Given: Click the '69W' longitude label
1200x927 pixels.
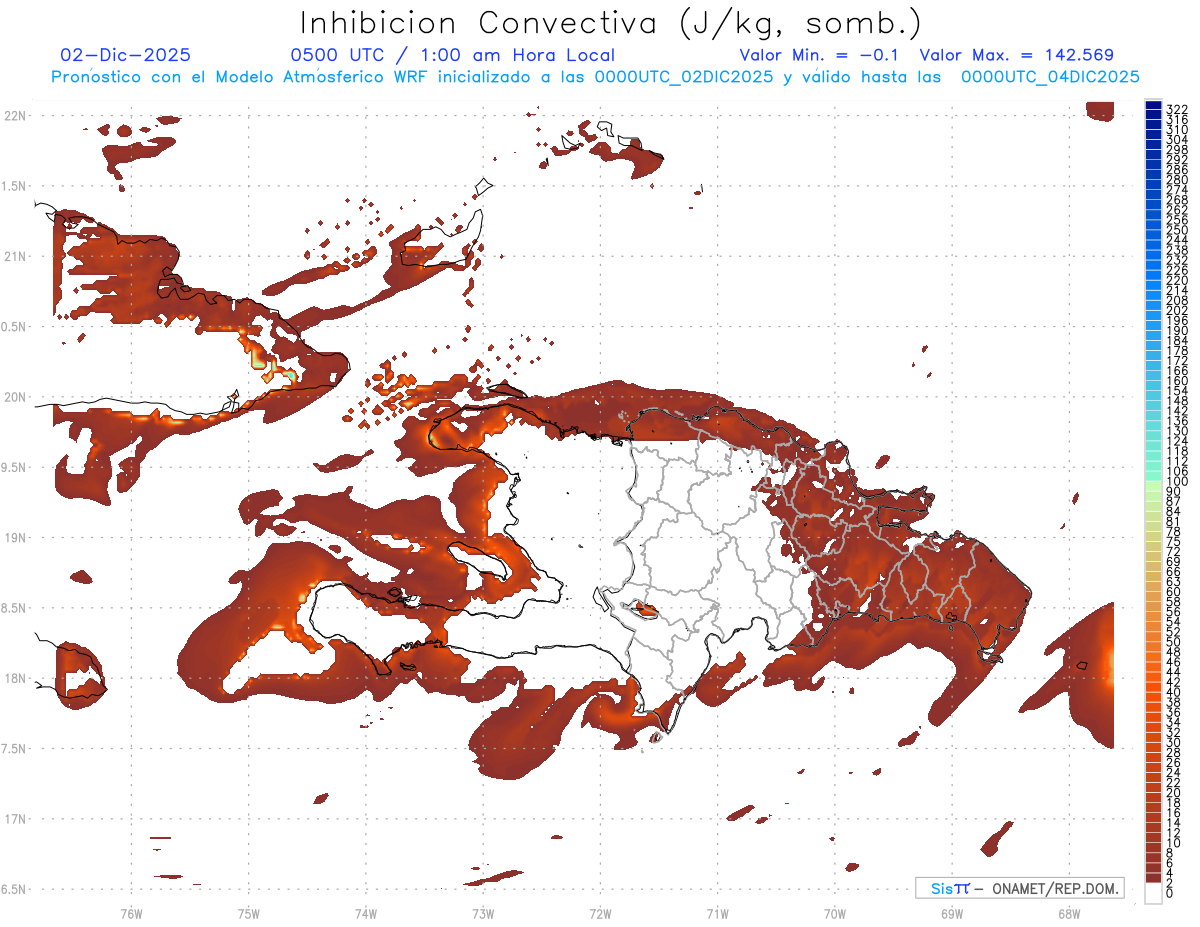Looking at the screenshot, I should tap(952, 914).
